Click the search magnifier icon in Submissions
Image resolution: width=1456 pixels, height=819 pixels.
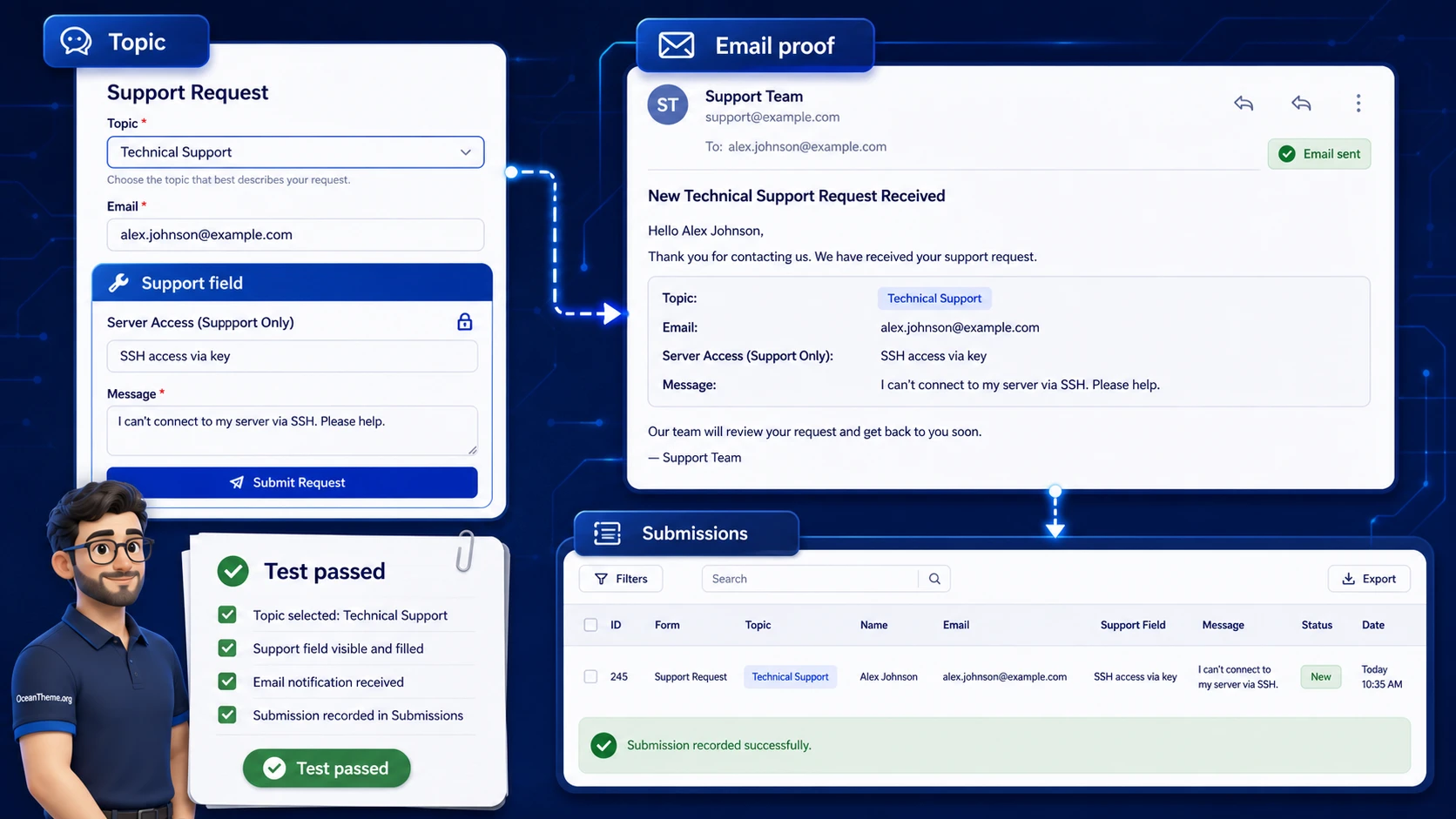(x=934, y=579)
